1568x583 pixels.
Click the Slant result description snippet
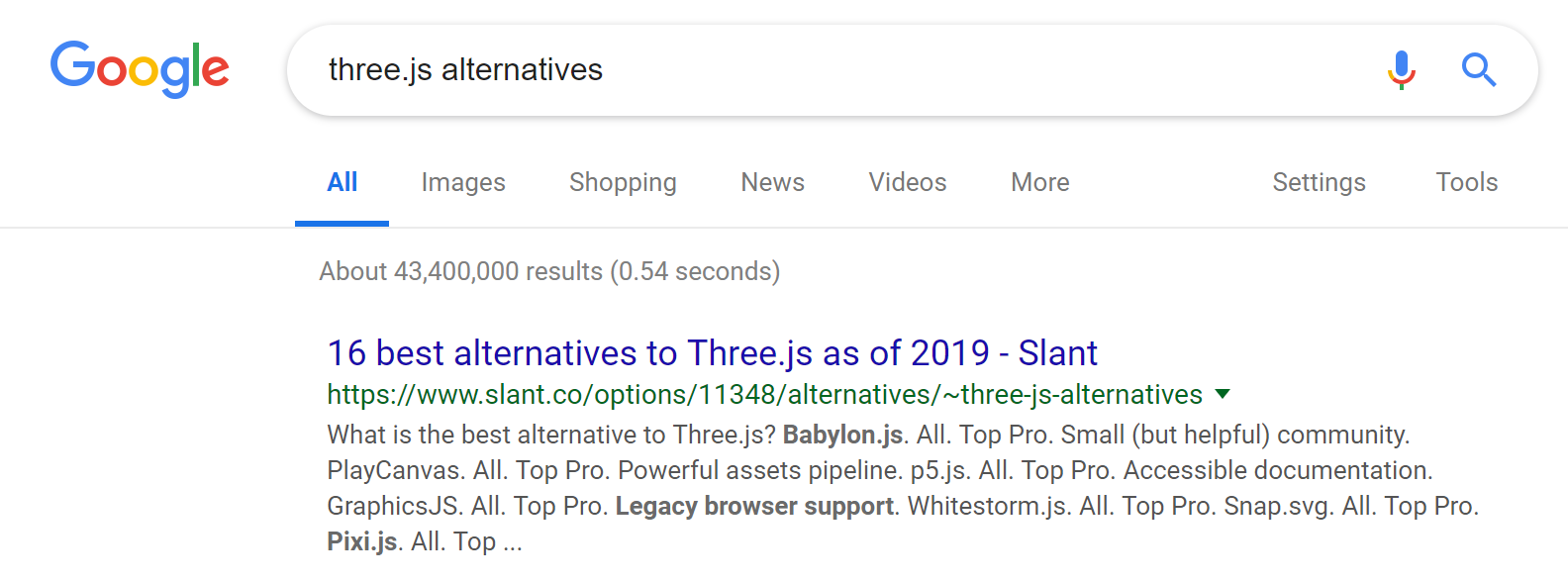pos(903,488)
